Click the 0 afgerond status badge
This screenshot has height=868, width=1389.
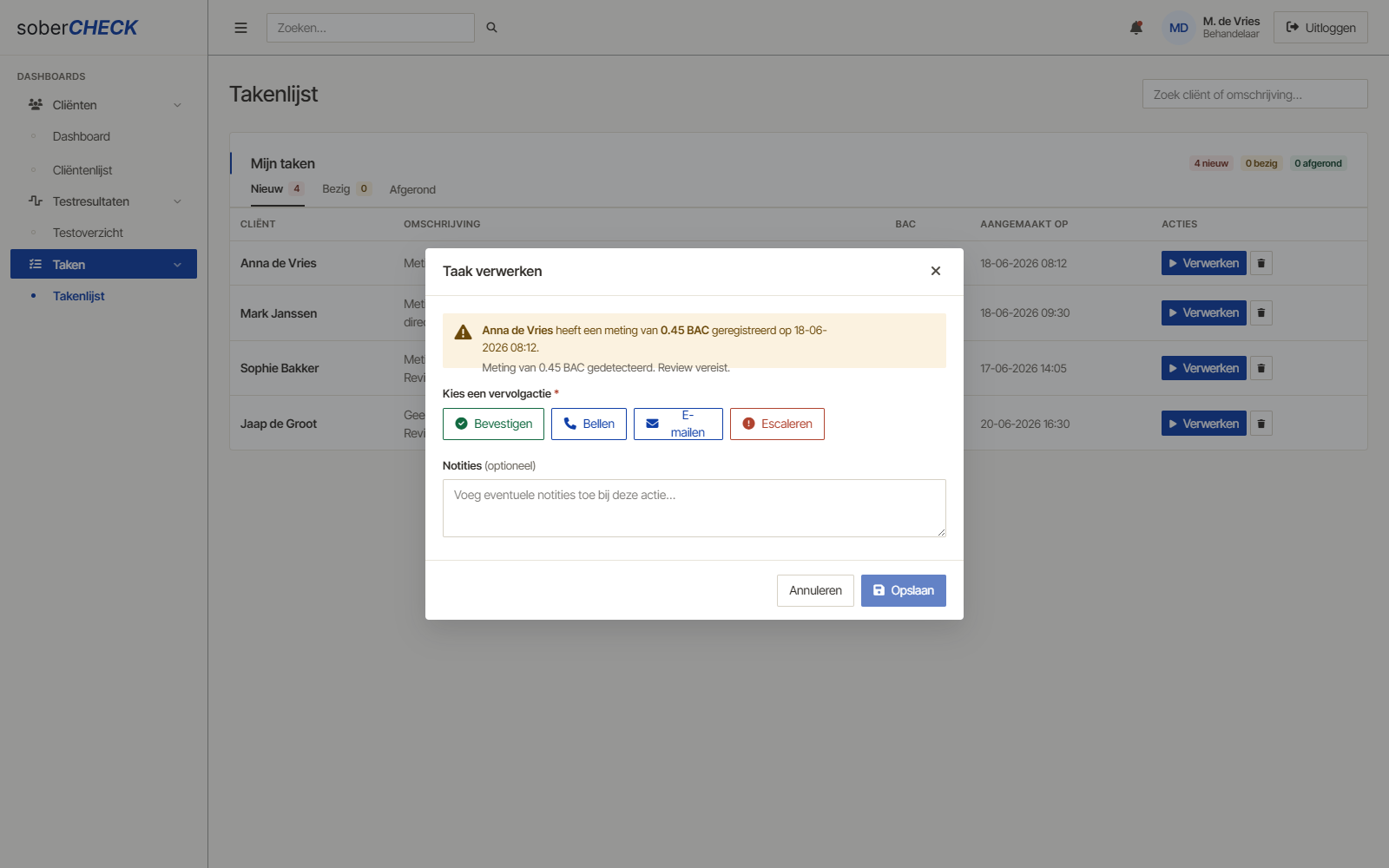tap(1318, 163)
